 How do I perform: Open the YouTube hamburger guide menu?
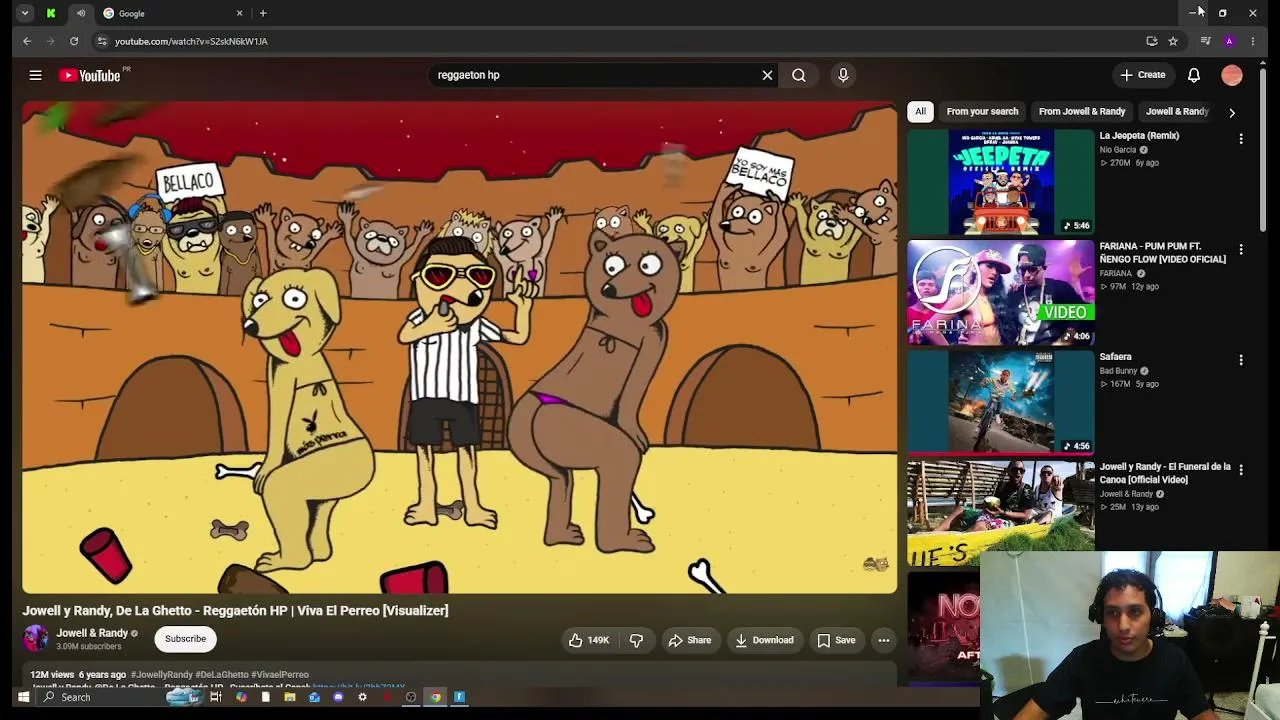(35, 75)
